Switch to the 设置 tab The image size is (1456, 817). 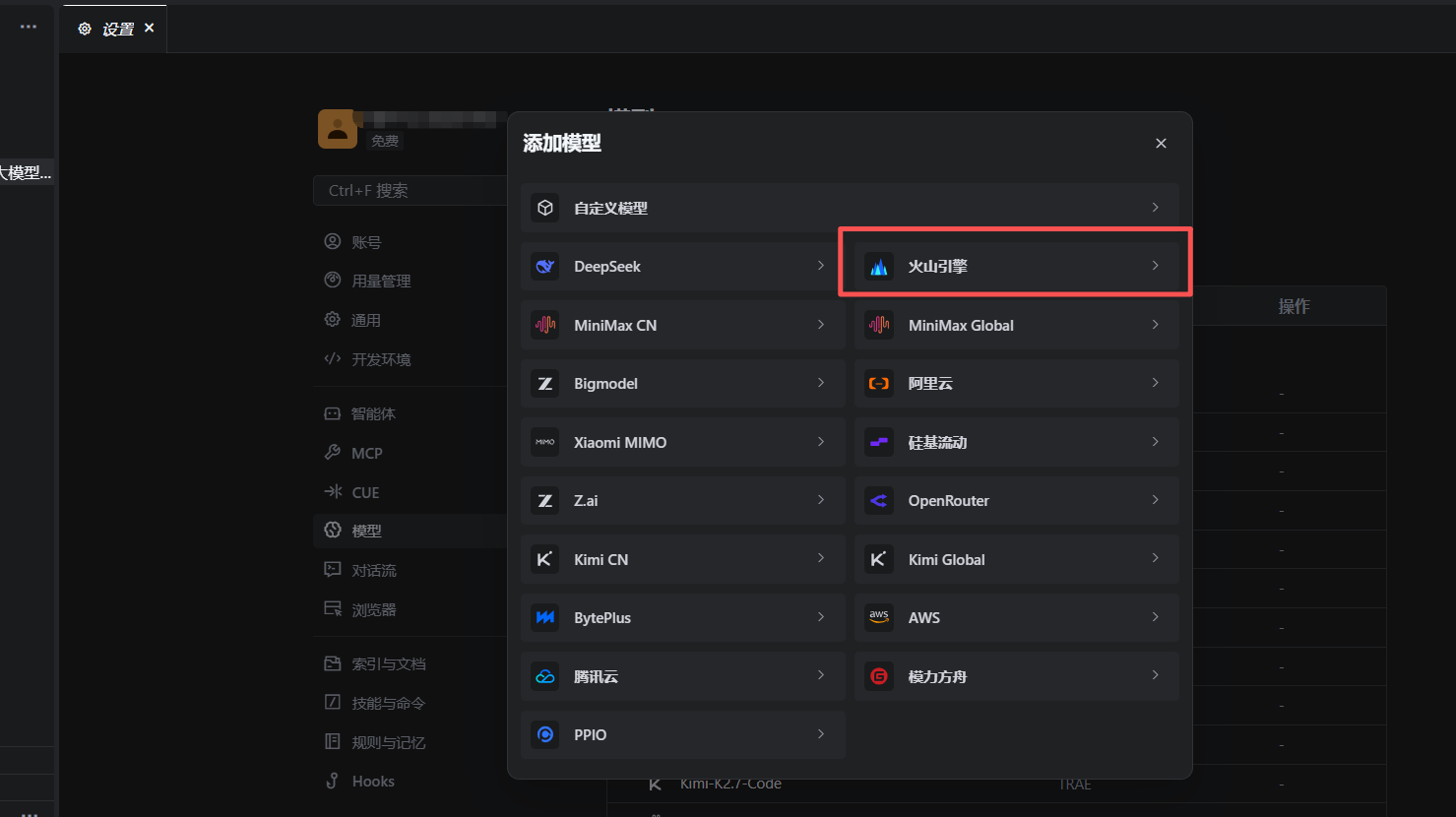pos(115,29)
